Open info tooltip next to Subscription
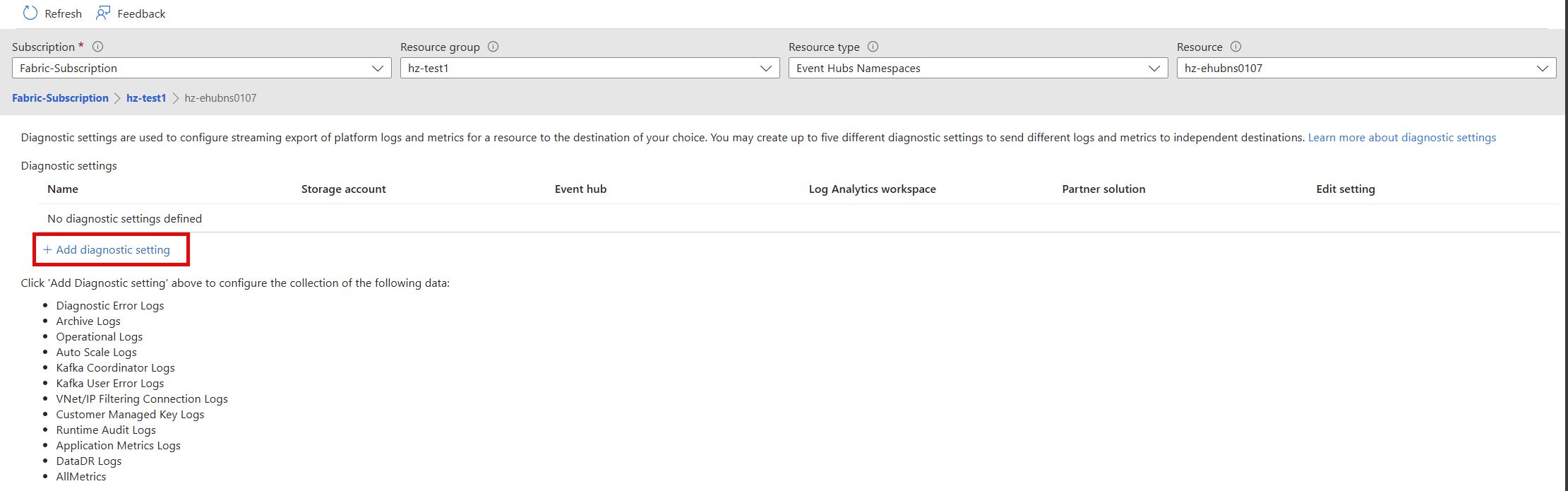Viewport: 1568px width, 491px height. 98,47
